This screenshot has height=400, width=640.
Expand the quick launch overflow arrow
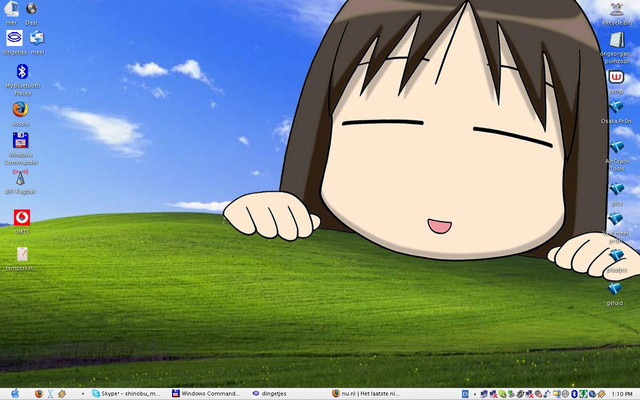[83, 394]
